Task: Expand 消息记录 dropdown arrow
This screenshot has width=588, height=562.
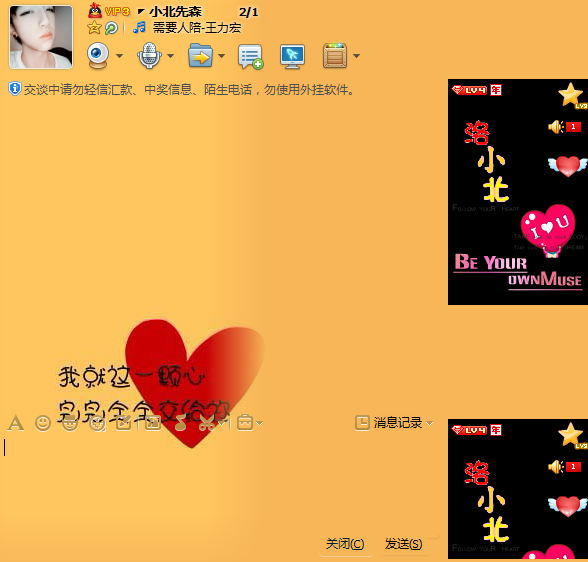Action: coord(430,424)
